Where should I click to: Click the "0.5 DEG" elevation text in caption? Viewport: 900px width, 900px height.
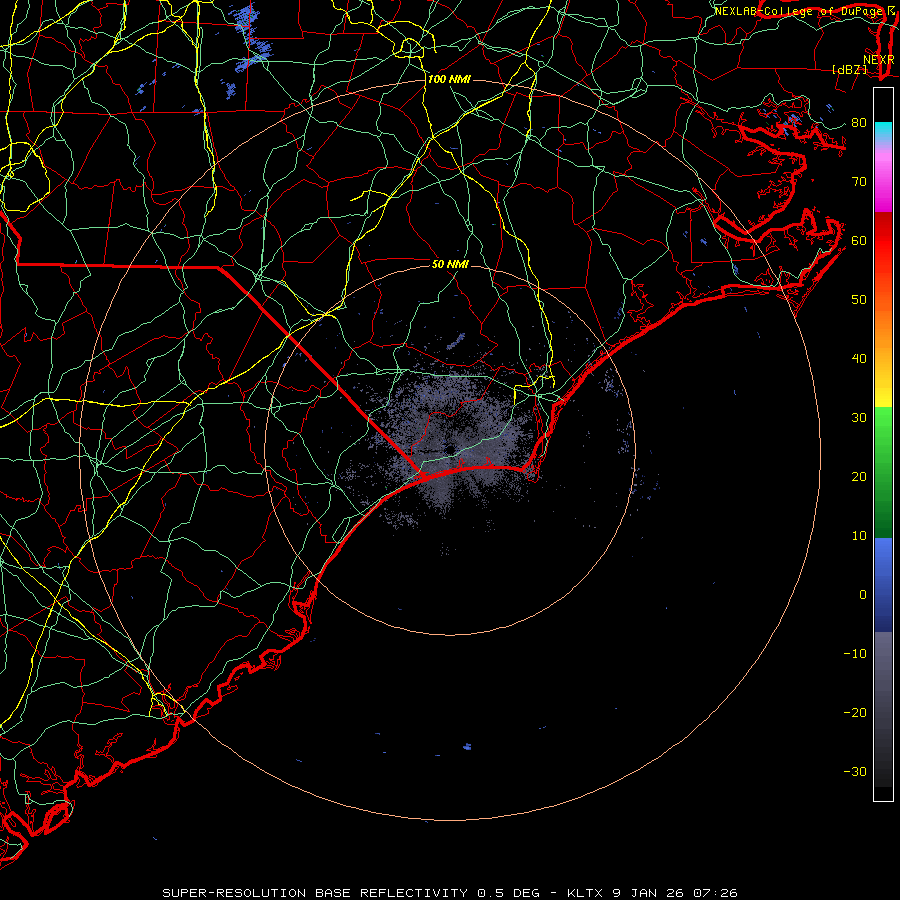(x=509, y=893)
